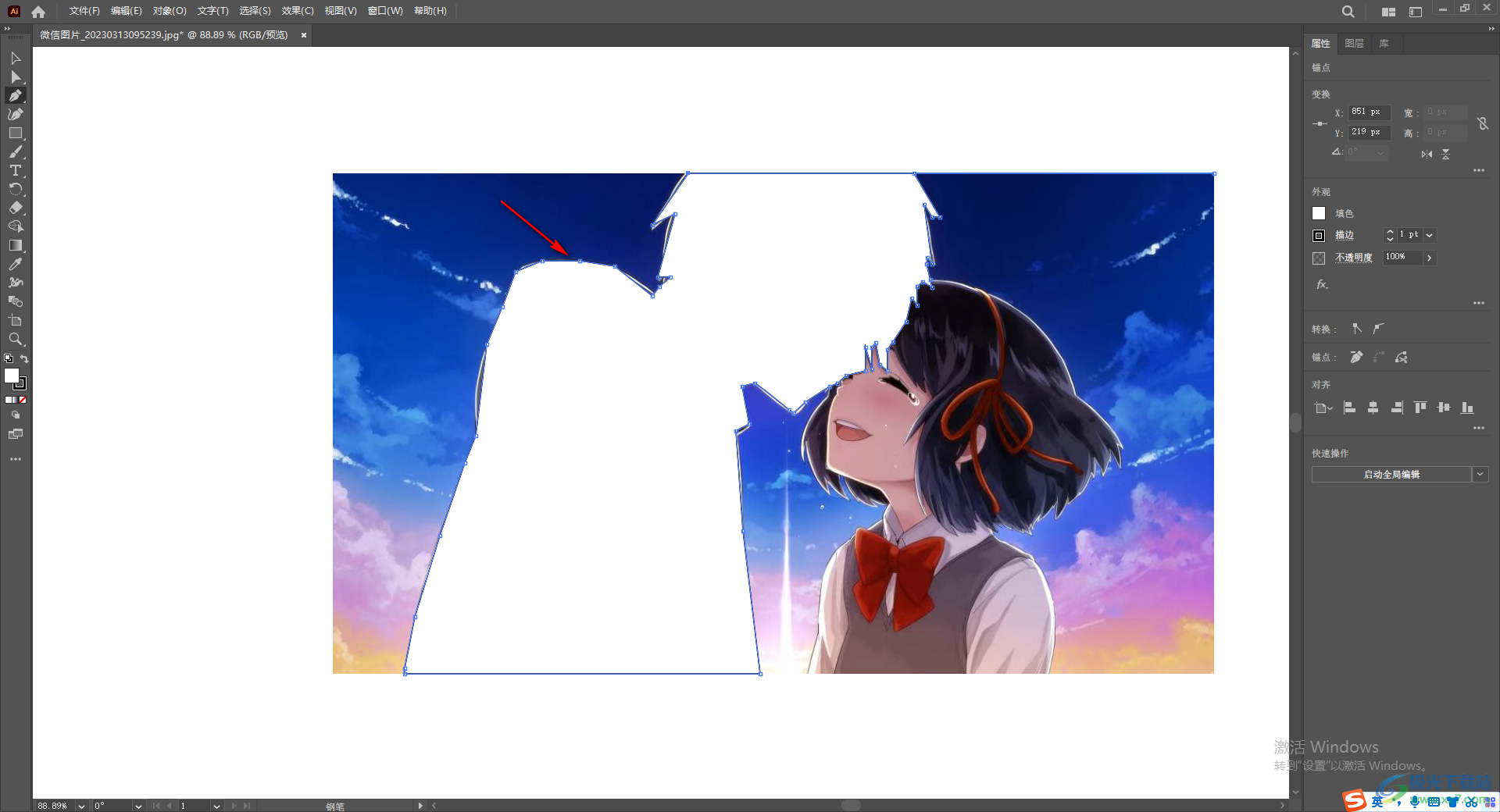Select the Eyedropper tool
Image resolution: width=1500 pixels, height=812 pixels.
[x=16, y=265]
